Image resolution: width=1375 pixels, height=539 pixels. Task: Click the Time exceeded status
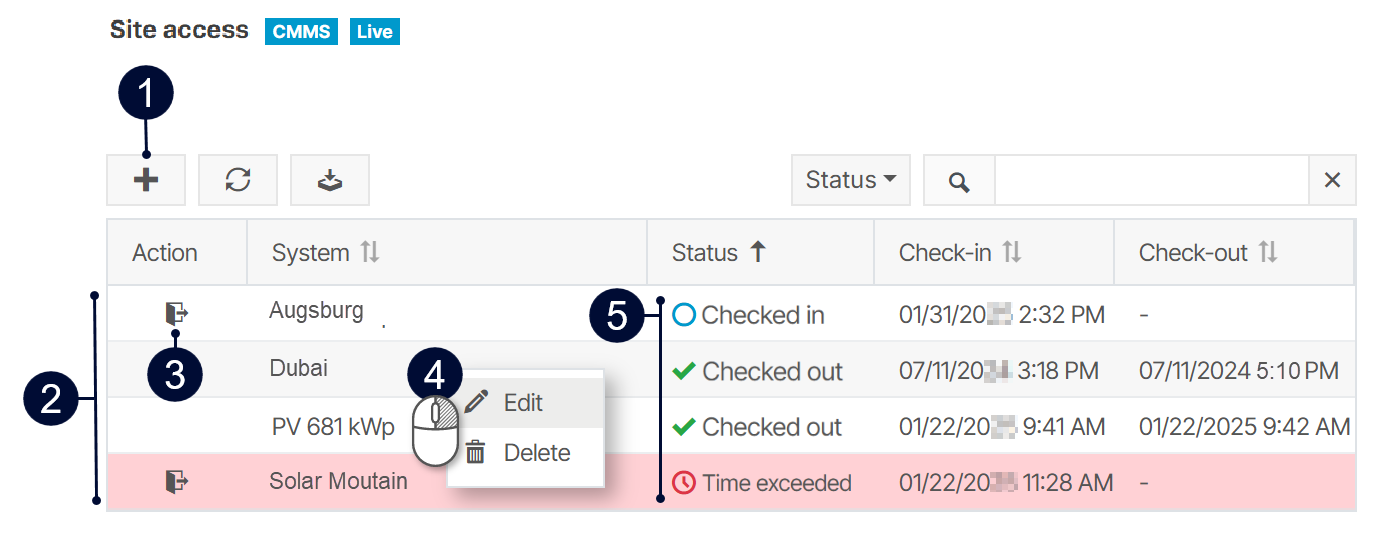762,483
